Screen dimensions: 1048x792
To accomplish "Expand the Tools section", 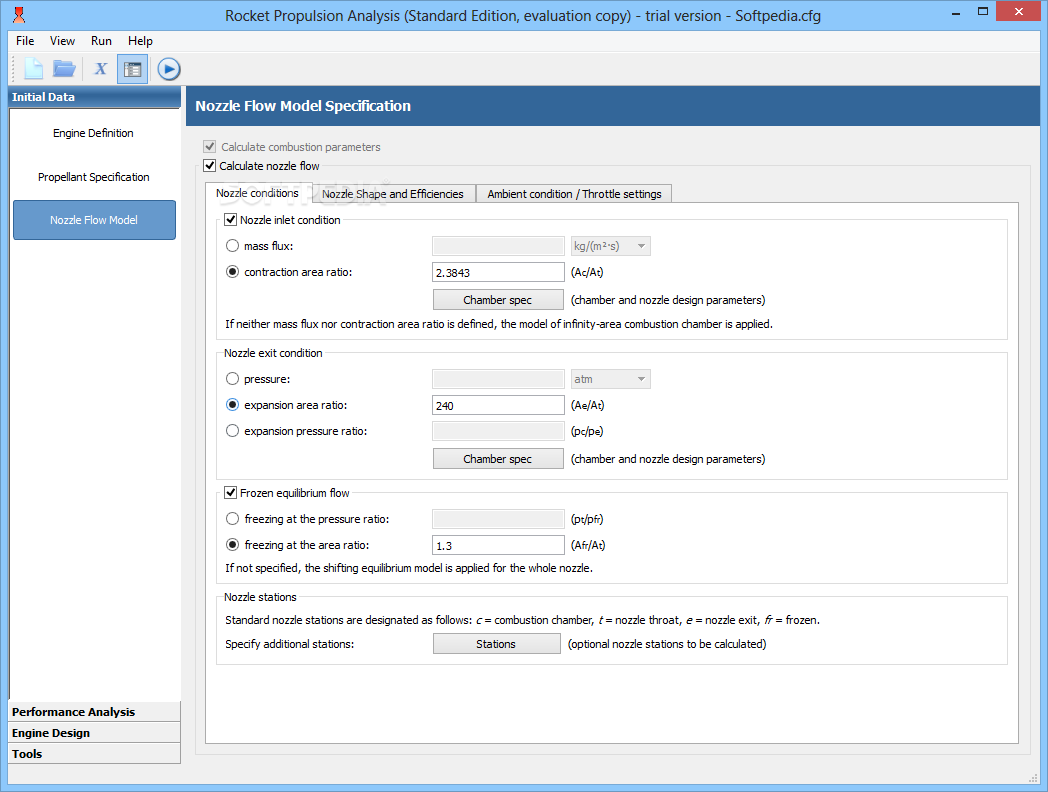I will pyautogui.click(x=94, y=753).
